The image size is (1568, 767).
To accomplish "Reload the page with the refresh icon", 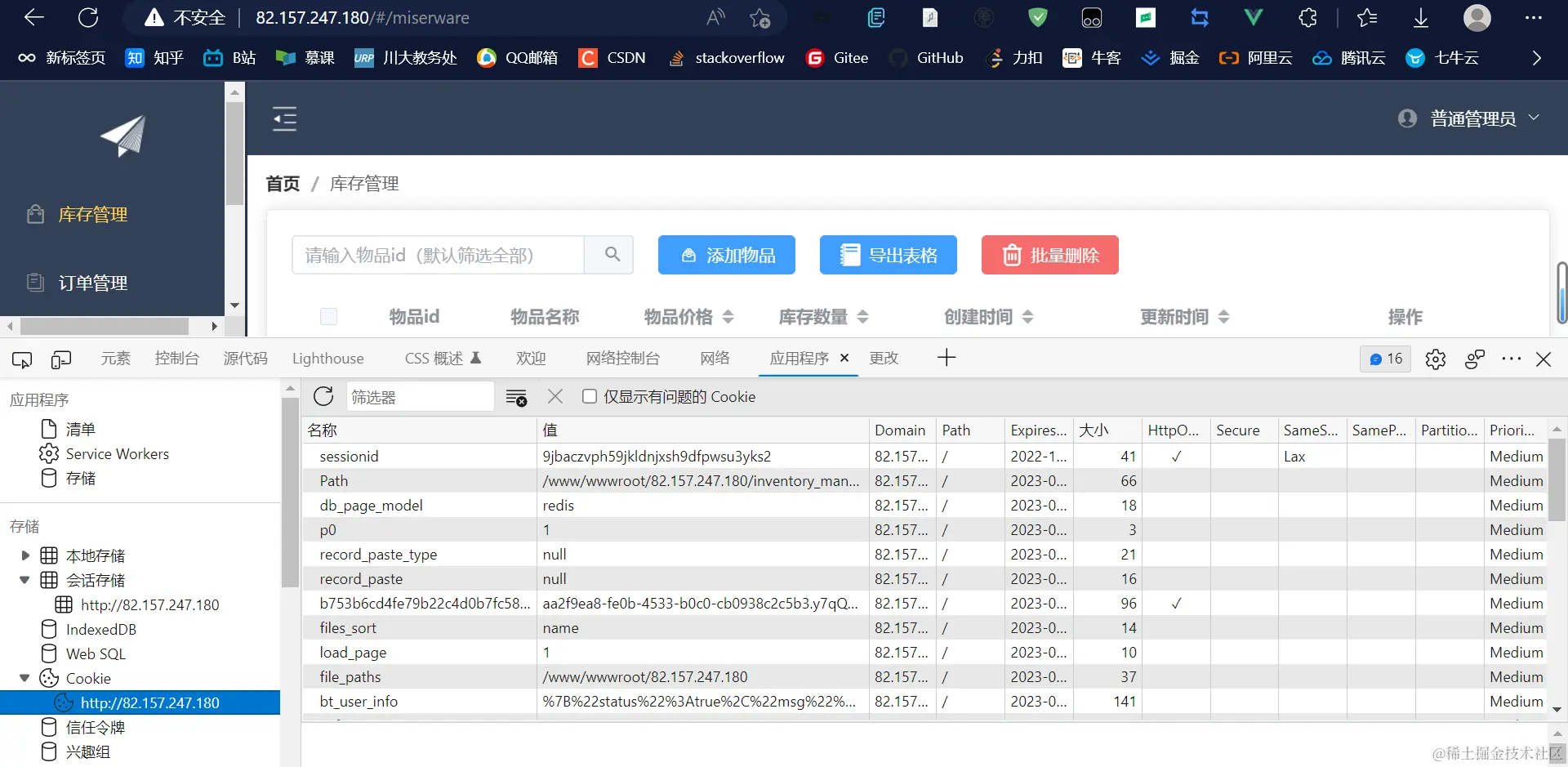I will click(88, 17).
